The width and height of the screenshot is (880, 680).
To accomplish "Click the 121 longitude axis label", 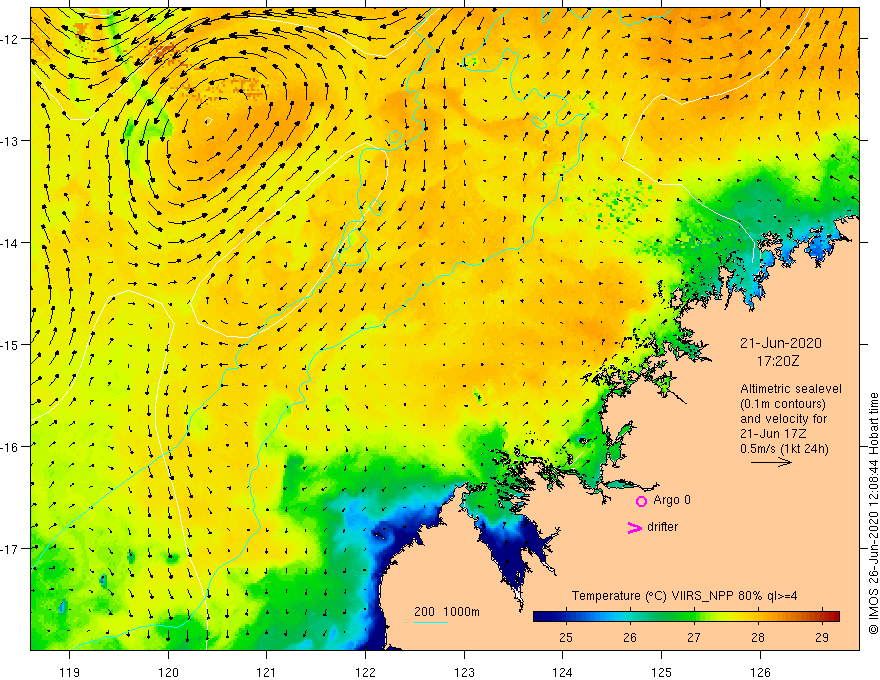I will [x=267, y=673].
